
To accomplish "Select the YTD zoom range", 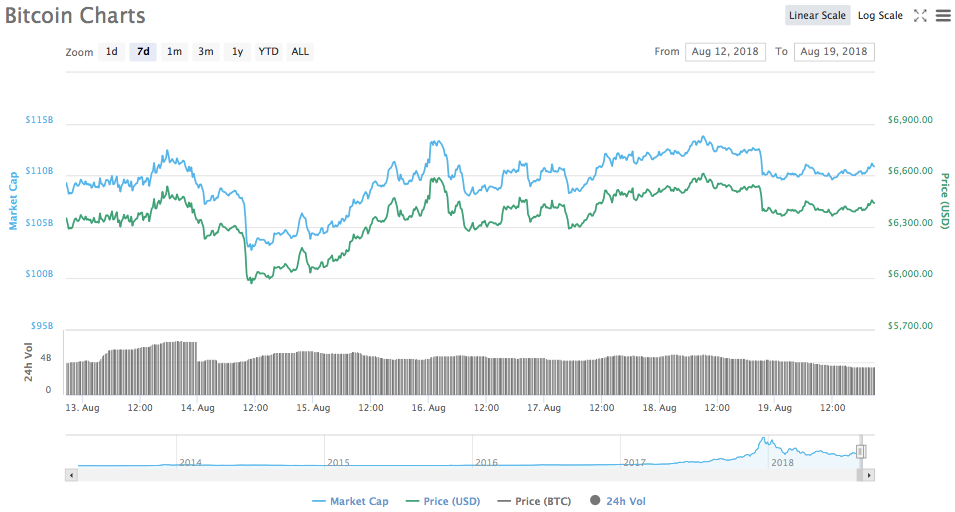I will (269, 52).
